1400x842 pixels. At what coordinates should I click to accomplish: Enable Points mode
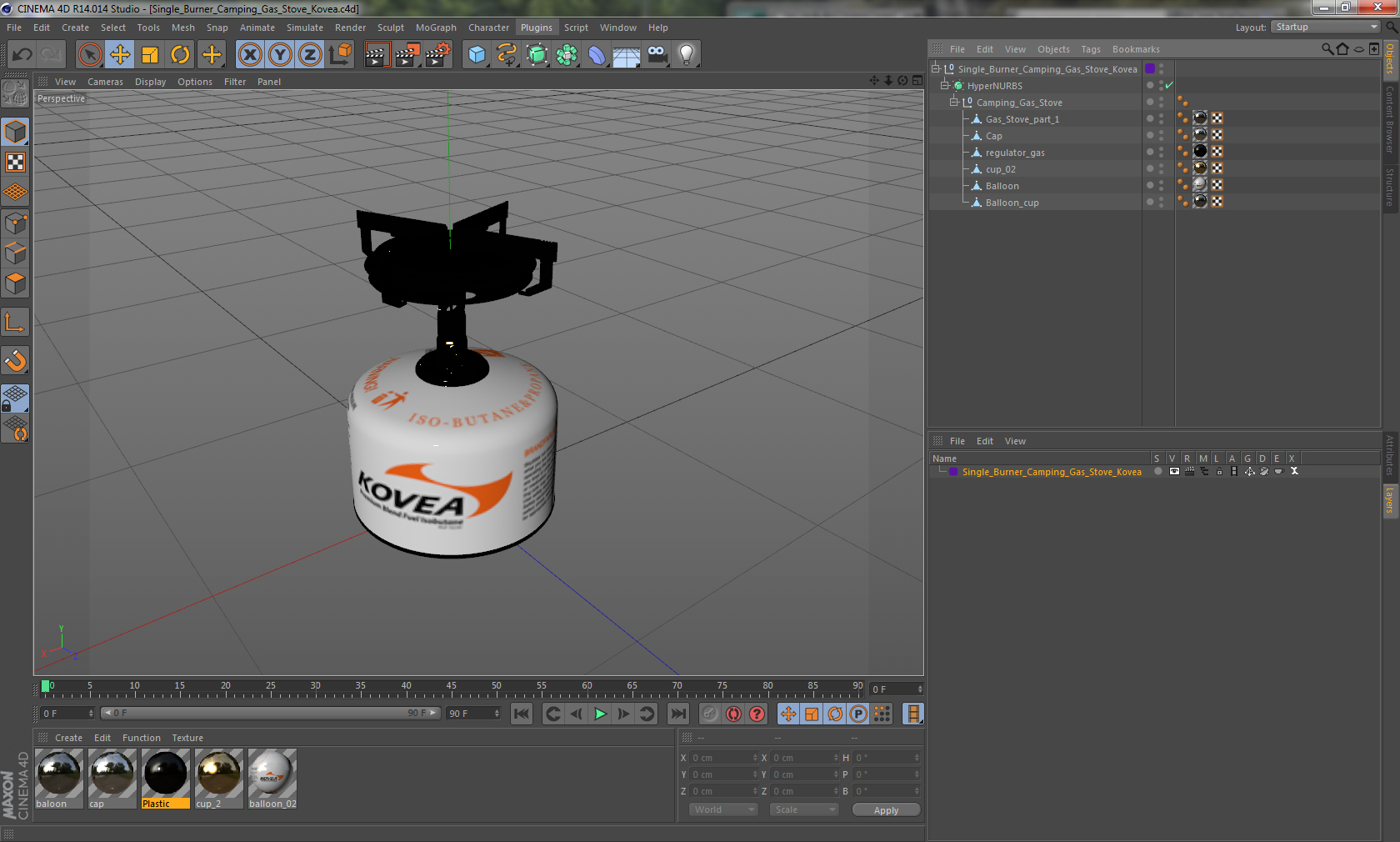point(16,223)
